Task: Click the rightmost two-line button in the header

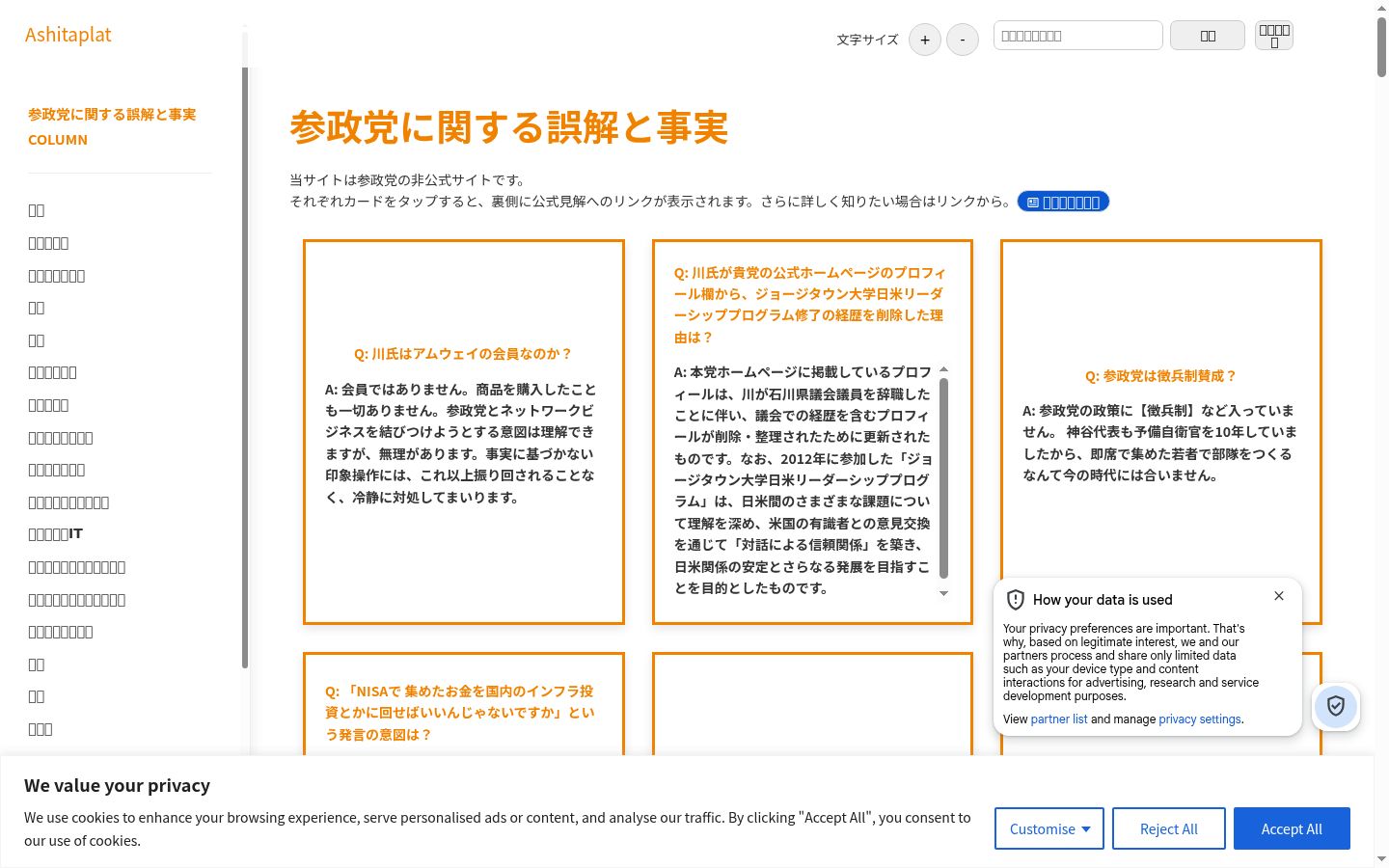Action: pos(1274,36)
